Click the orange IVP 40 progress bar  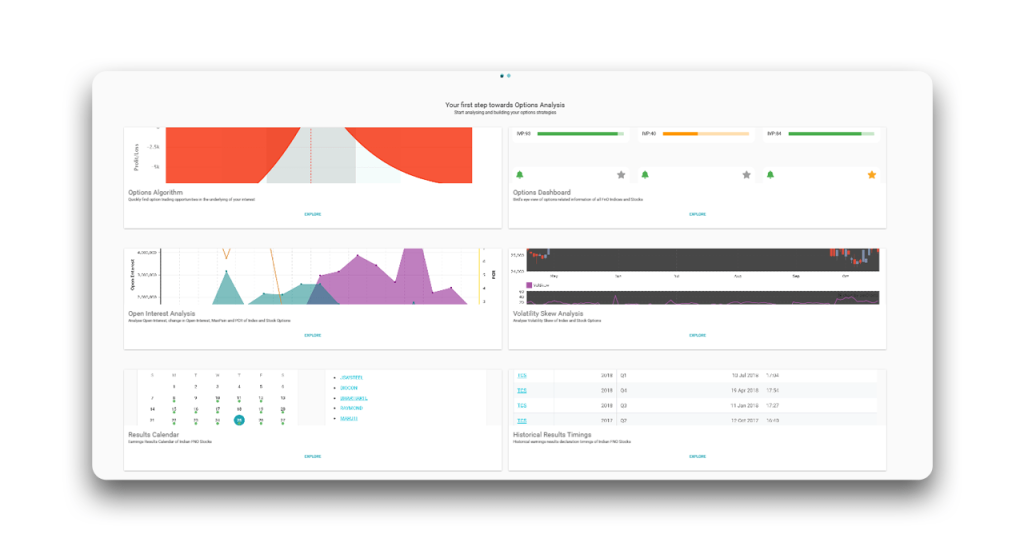tap(705, 134)
